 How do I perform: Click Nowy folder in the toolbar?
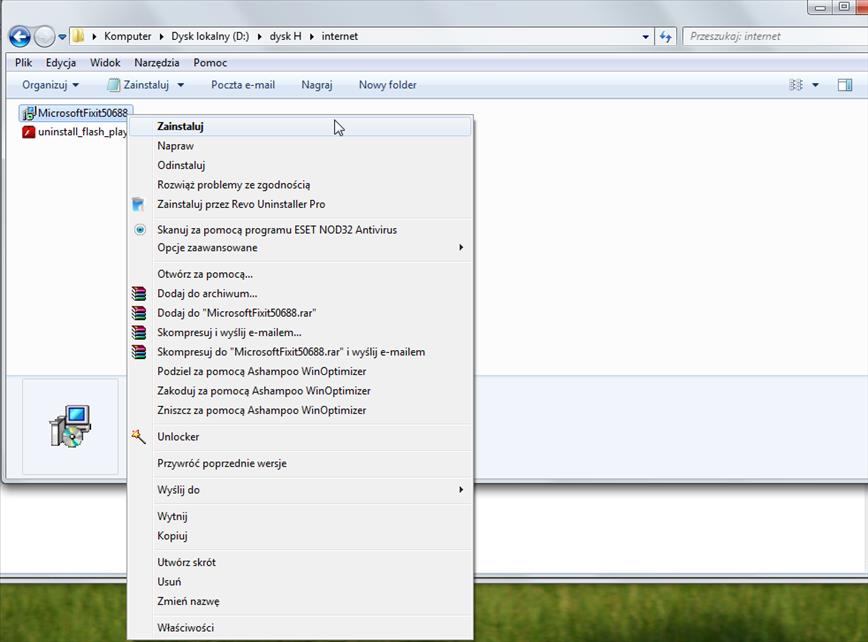[x=388, y=85]
